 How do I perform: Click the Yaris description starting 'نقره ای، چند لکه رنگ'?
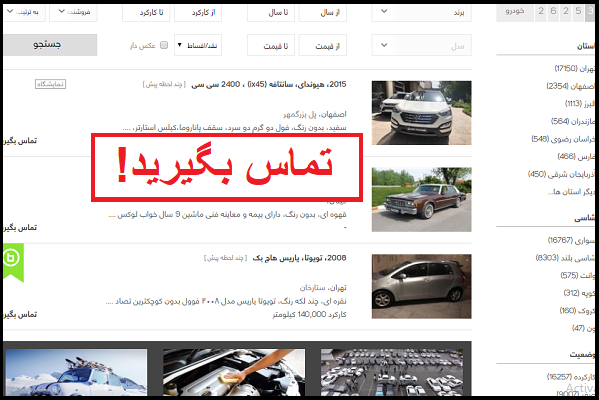pos(226,301)
